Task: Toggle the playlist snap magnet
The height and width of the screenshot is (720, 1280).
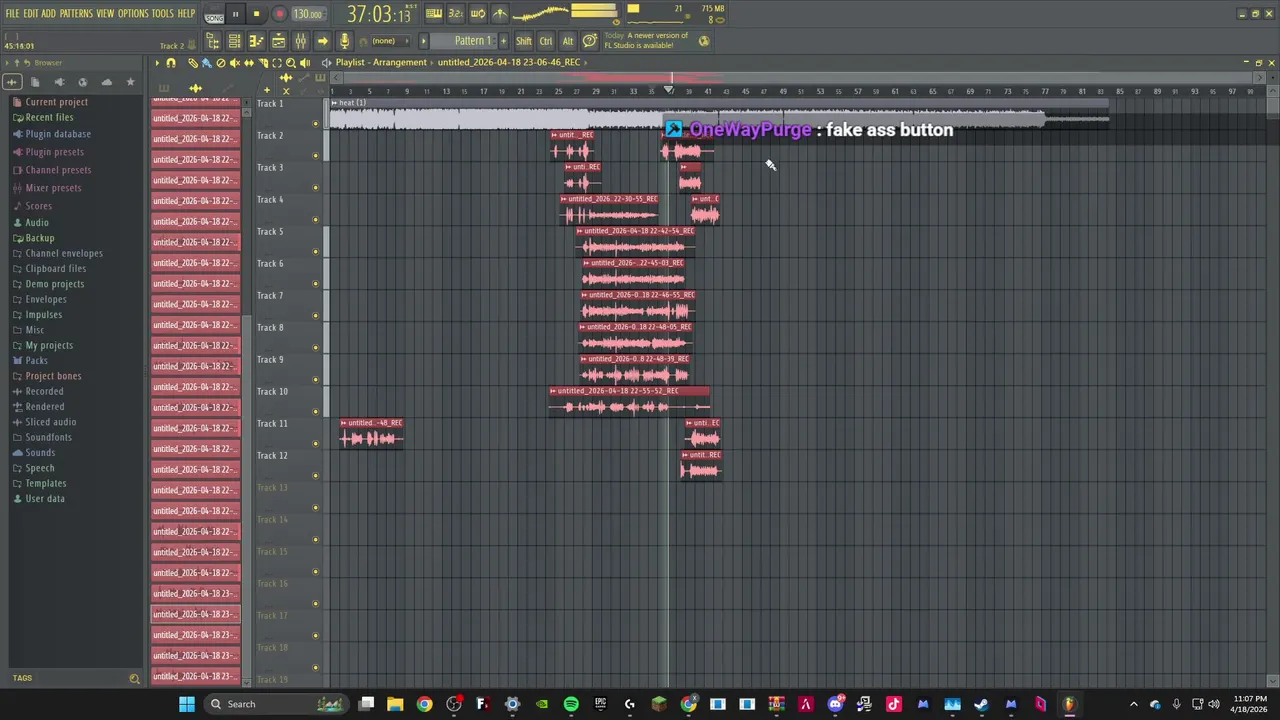Action: click(171, 62)
